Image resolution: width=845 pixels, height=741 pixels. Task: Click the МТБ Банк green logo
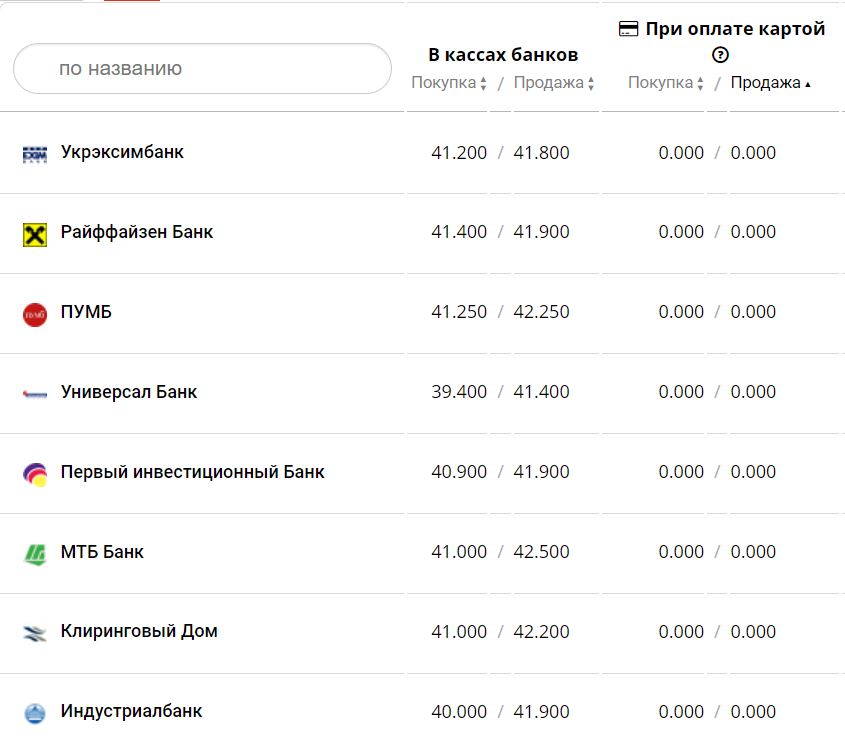pyautogui.click(x=34, y=553)
